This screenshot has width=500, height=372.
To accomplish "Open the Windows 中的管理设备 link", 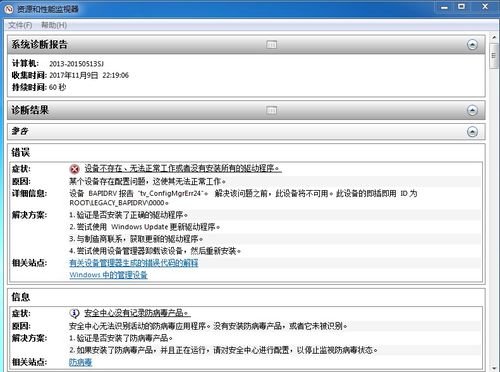I will [x=108, y=275].
